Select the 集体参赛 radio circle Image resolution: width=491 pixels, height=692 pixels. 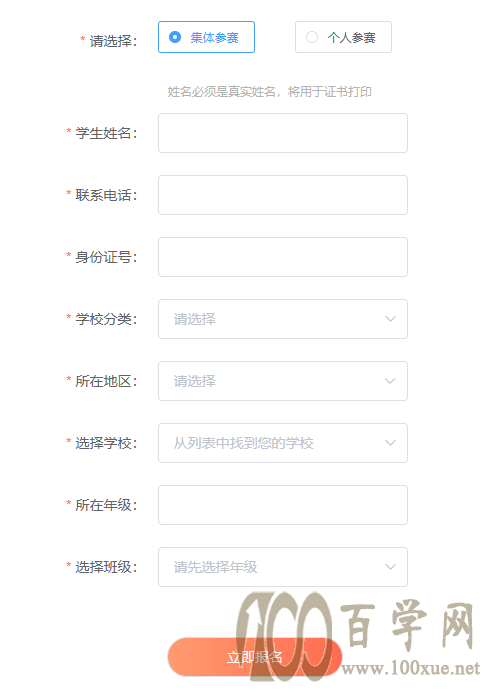(x=175, y=37)
